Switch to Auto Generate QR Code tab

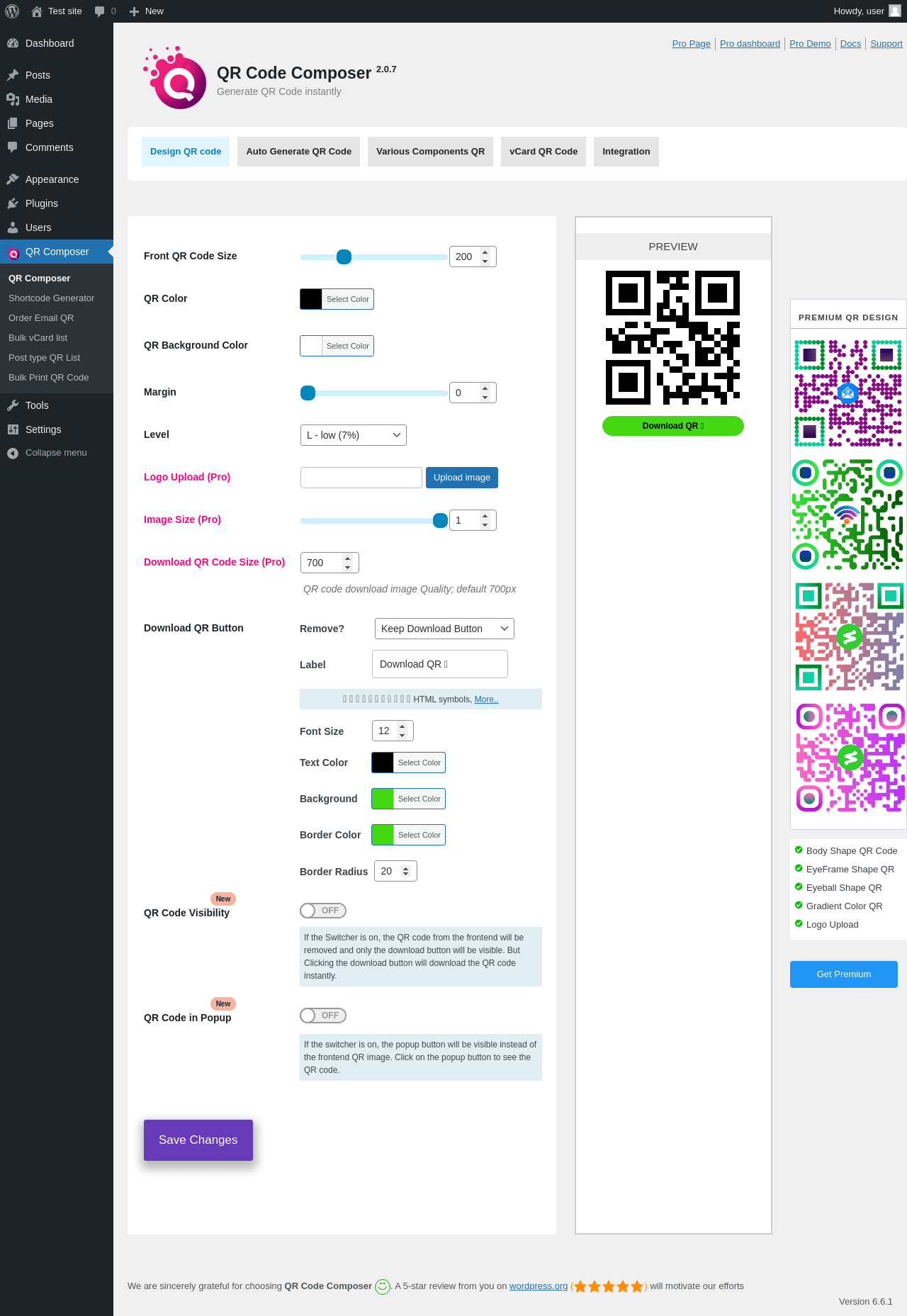299,152
